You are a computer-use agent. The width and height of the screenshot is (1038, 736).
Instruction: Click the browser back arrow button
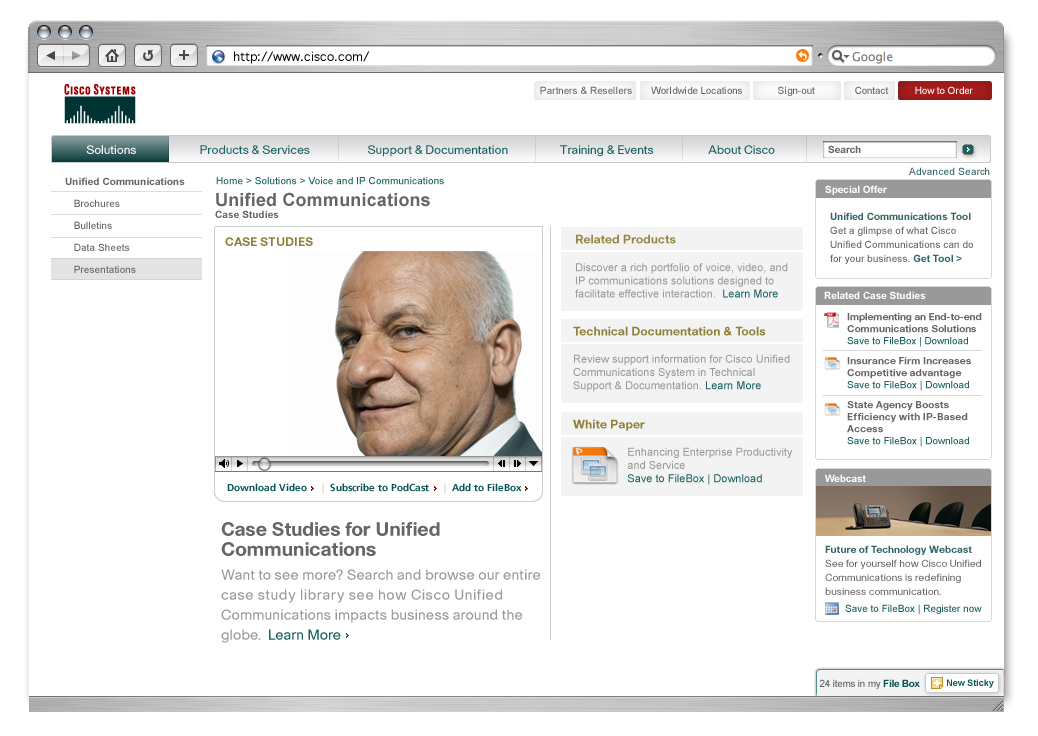(x=51, y=56)
